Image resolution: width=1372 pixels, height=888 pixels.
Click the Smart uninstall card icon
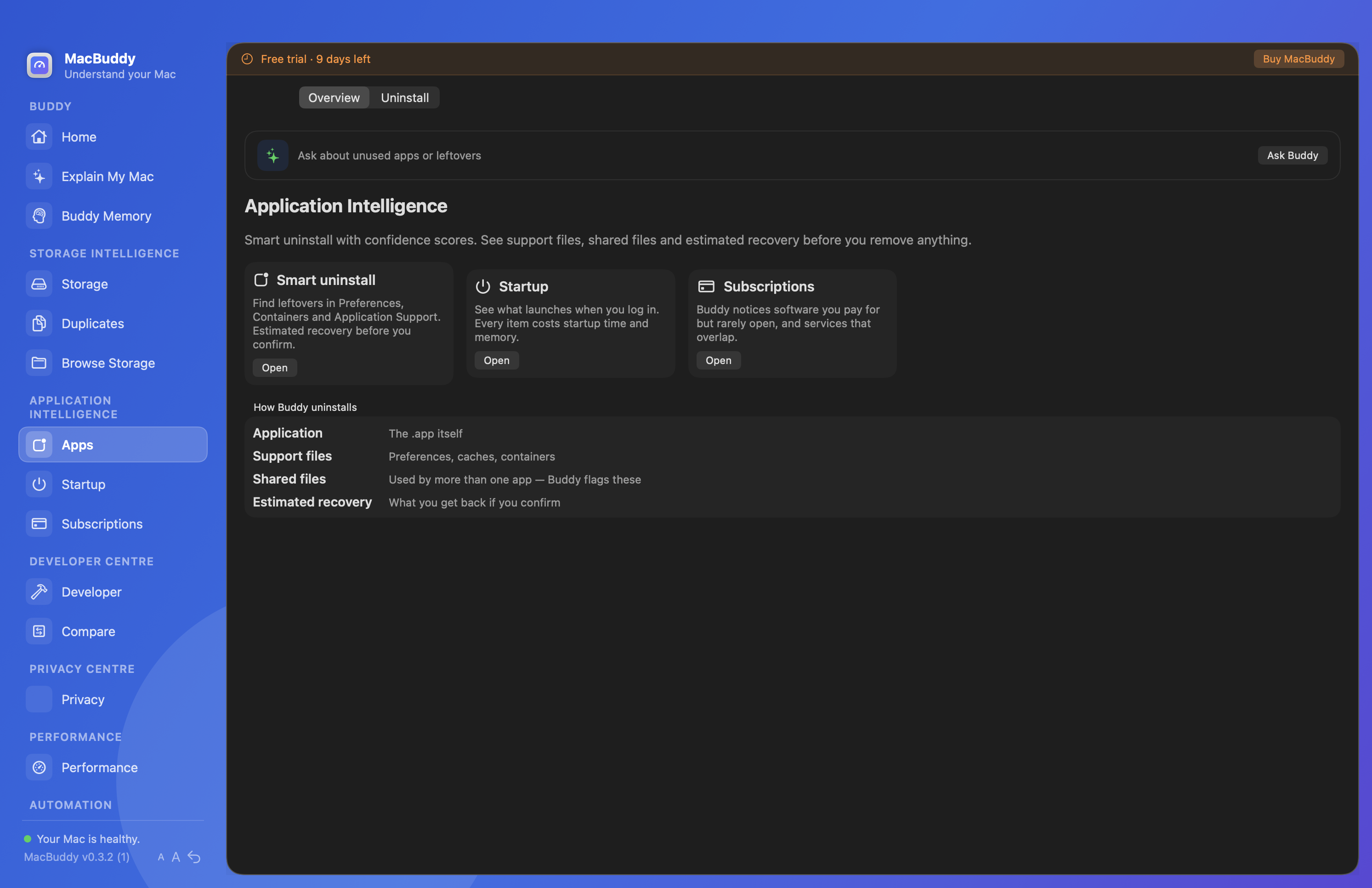[x=261, y=279]
